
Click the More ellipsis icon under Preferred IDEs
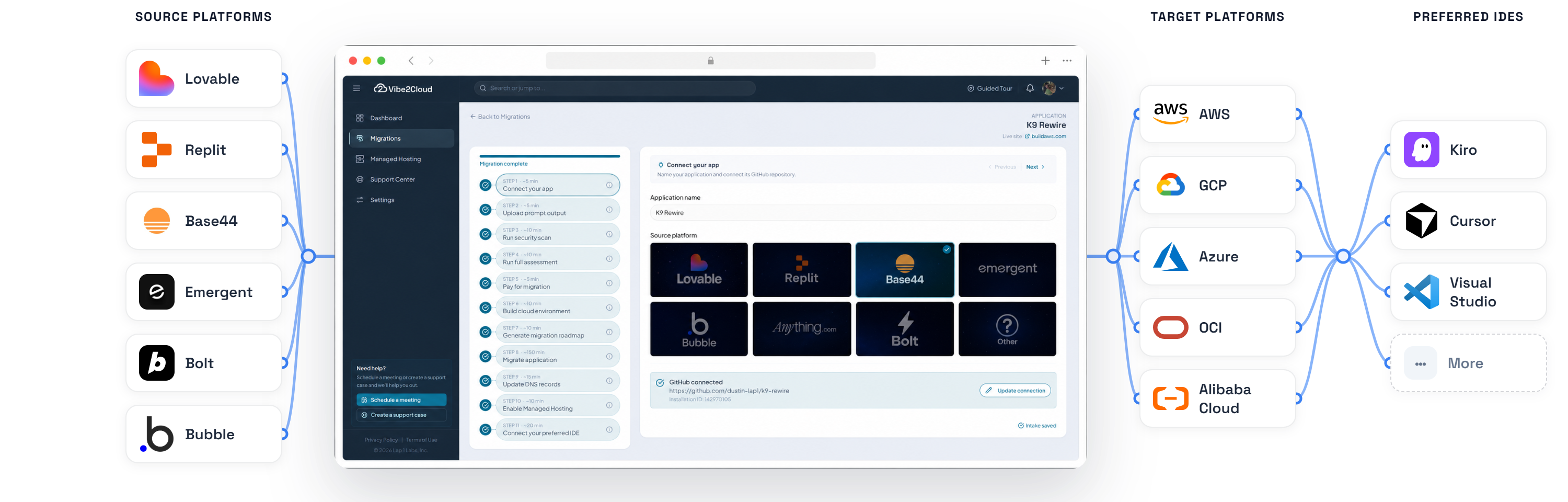1421,364
